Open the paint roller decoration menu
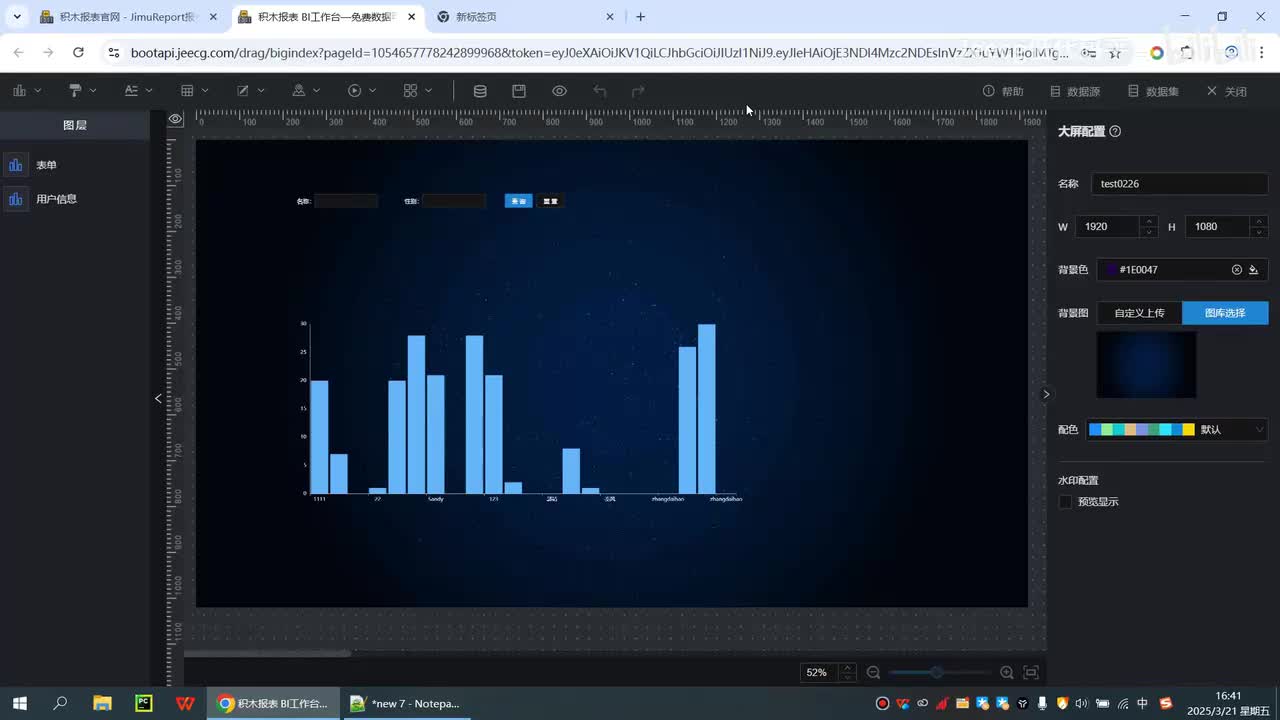Screen dimensions: 1280x720 click(x=82, y=91)
